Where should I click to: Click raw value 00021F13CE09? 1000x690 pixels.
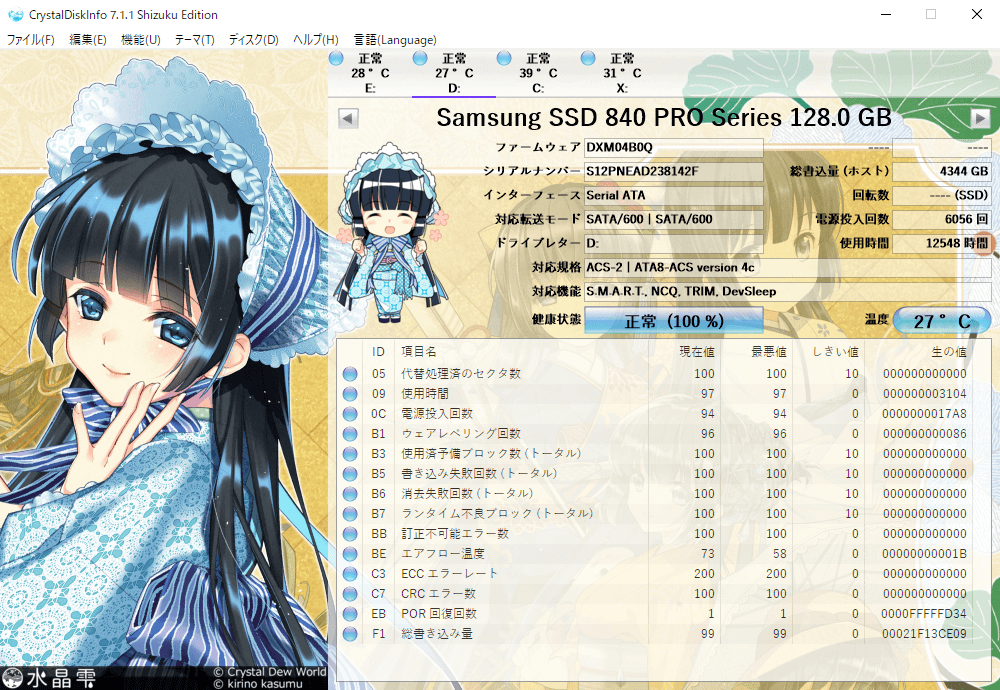pos(924,634)
